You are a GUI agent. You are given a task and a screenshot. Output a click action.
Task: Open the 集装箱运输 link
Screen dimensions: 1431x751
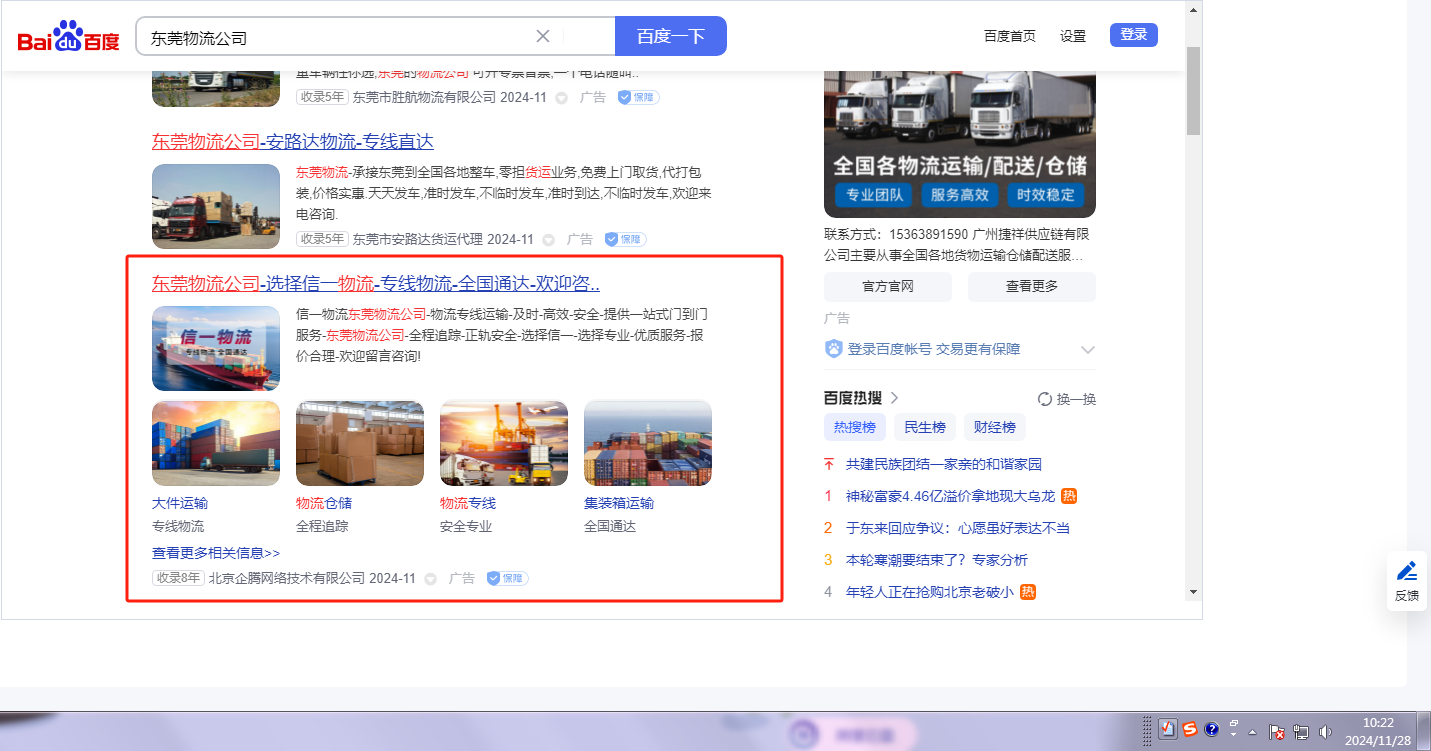click(619, 503)
